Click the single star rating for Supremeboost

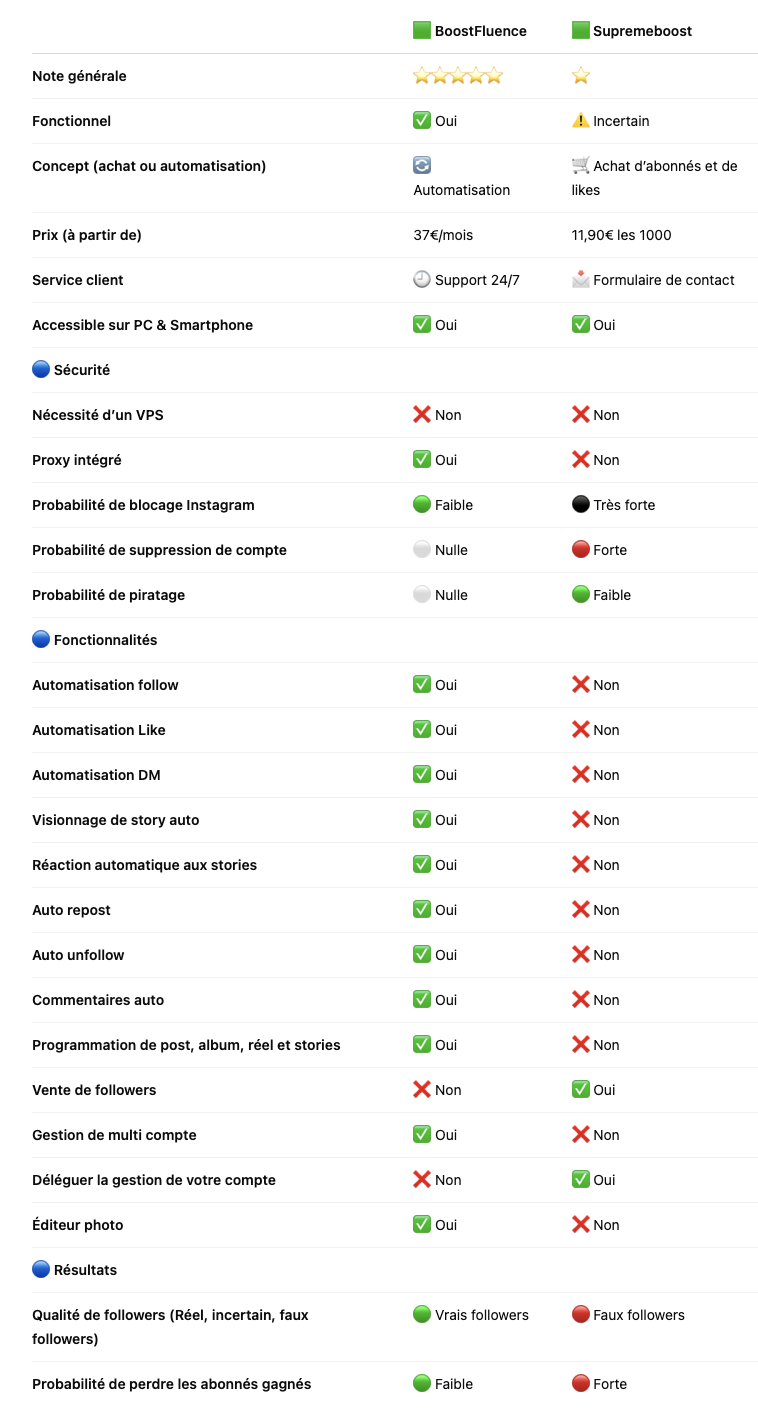point(581,76)
